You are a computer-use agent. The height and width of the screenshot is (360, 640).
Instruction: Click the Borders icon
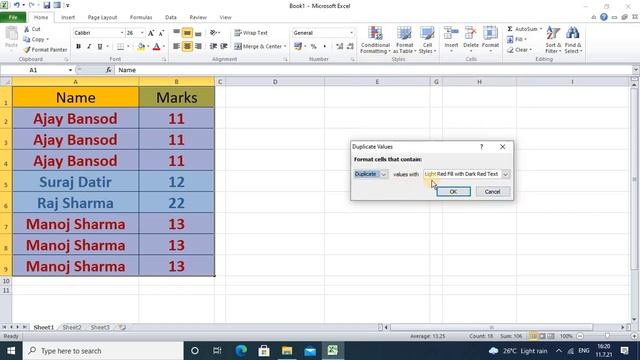(x=120, y=47)
